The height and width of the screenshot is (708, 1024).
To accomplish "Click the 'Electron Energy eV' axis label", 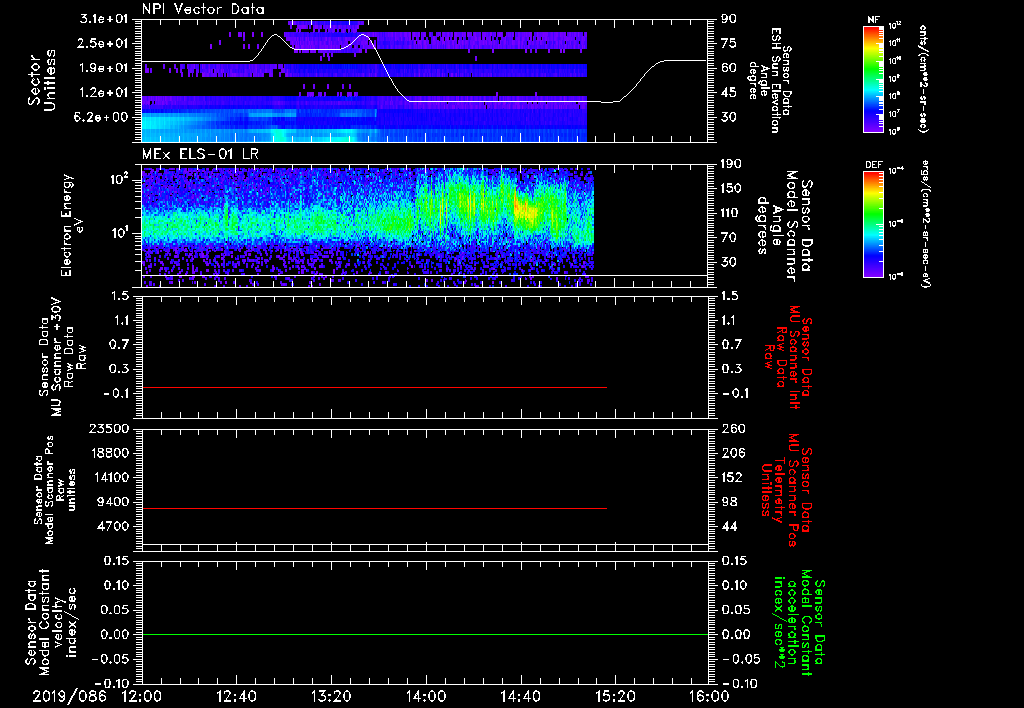I will pyautogui.click(x=72, y=225).
